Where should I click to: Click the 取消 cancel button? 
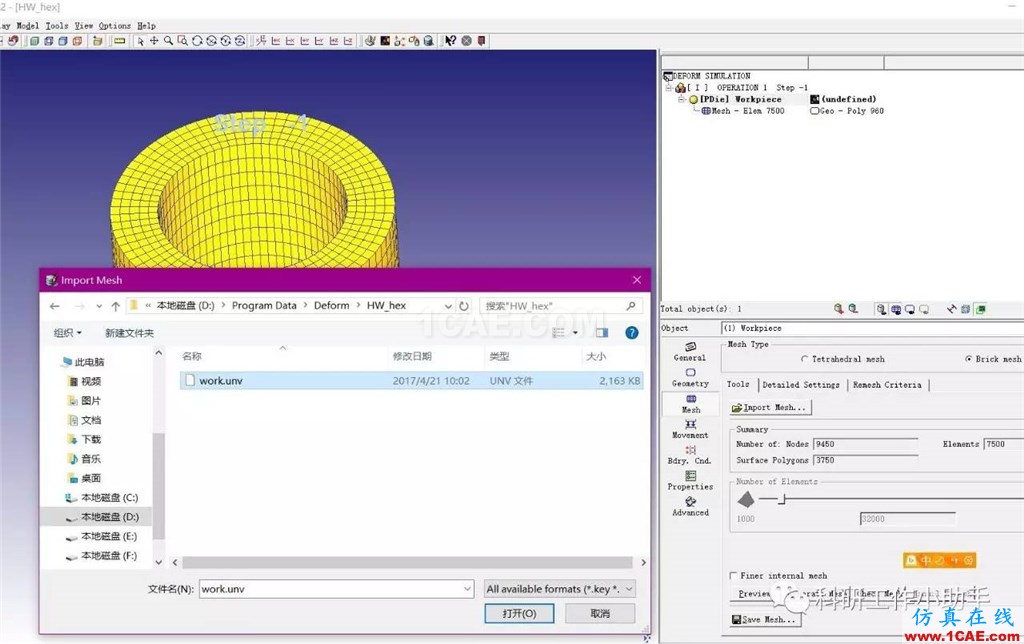coord(600,613)
